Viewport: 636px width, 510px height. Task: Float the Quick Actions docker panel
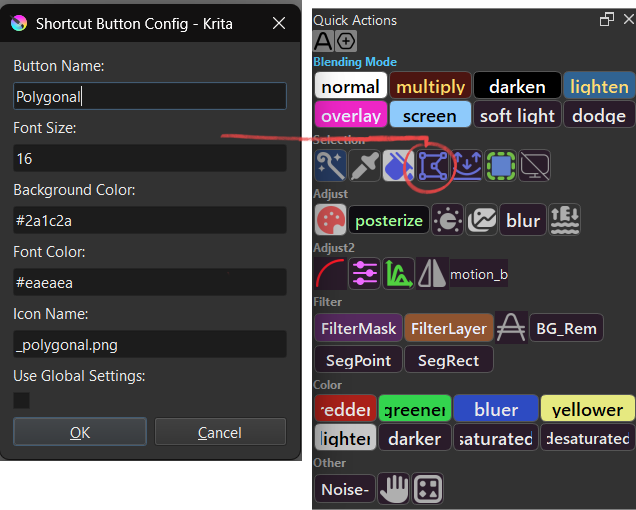click(606, 19)
